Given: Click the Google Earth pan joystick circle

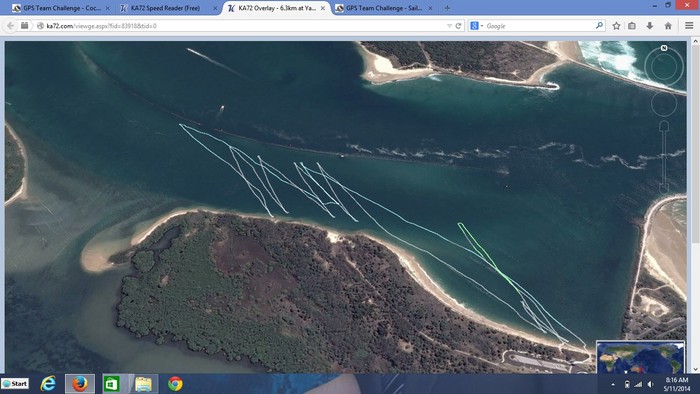Looking at the screenshot, I should (664, 104).
